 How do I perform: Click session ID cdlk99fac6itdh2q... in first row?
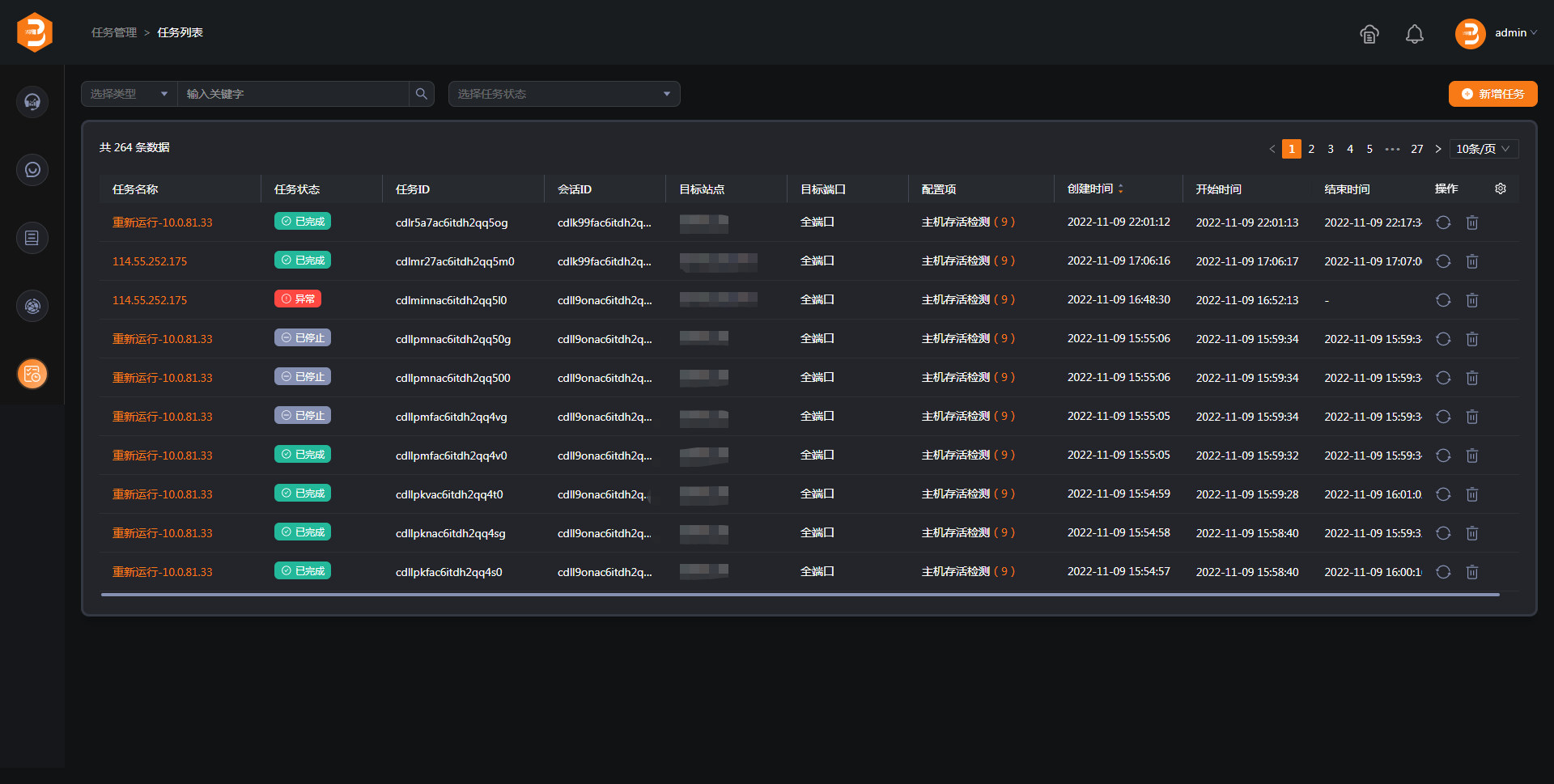click(x=605, y=222)
